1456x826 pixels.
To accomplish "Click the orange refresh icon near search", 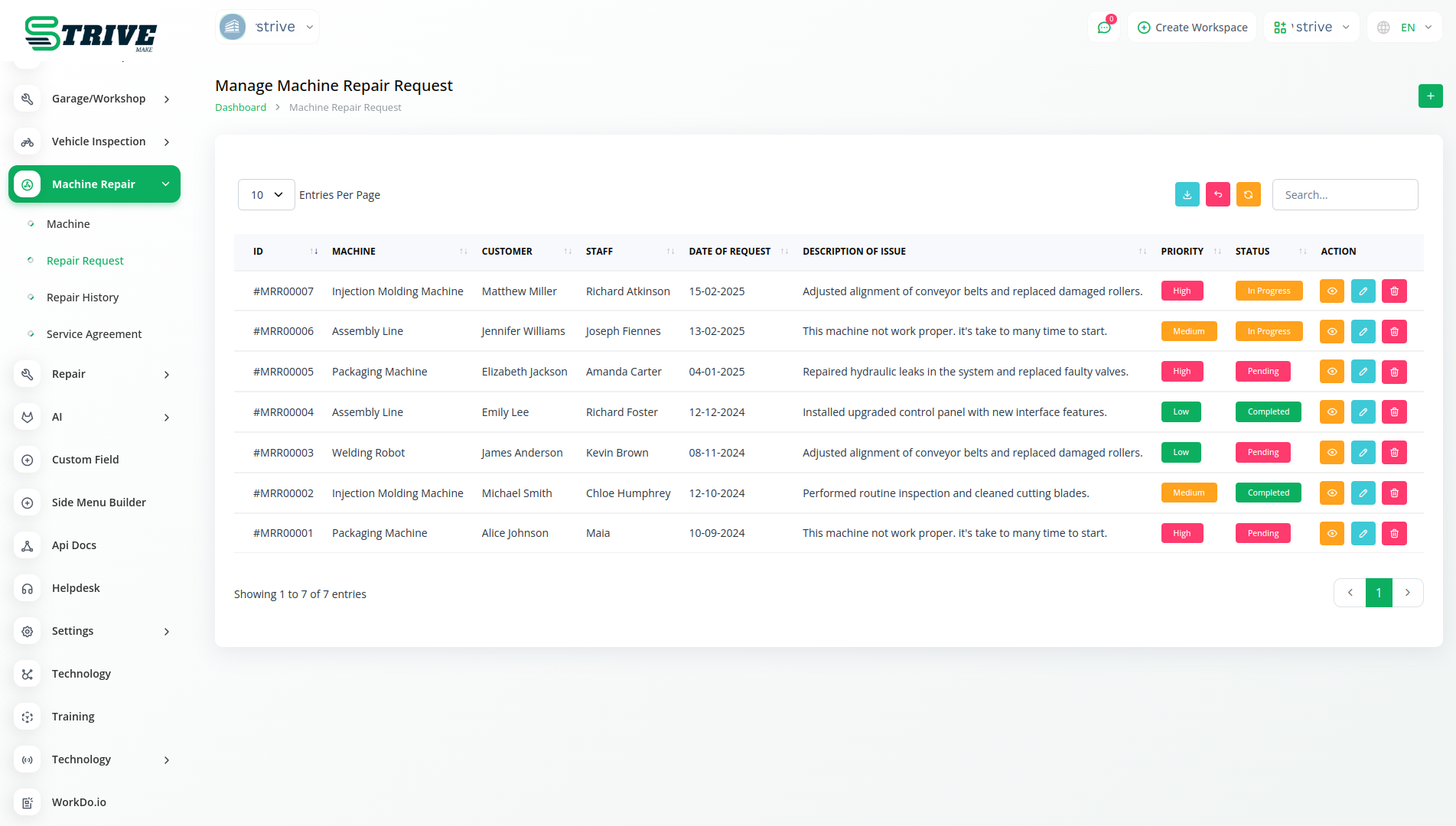I will (1248, 195).
